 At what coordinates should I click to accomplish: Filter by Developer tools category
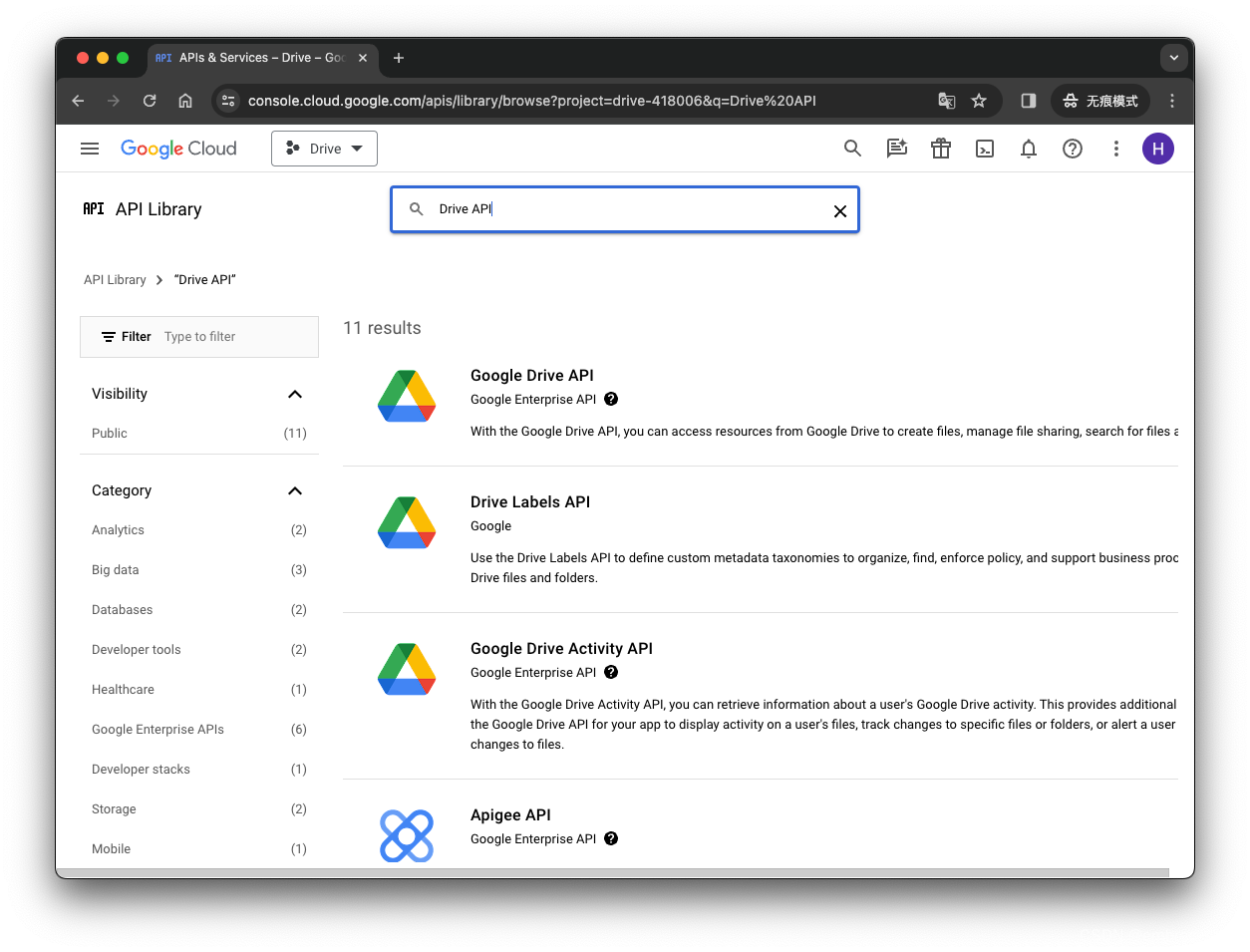[x=199, y=650]
